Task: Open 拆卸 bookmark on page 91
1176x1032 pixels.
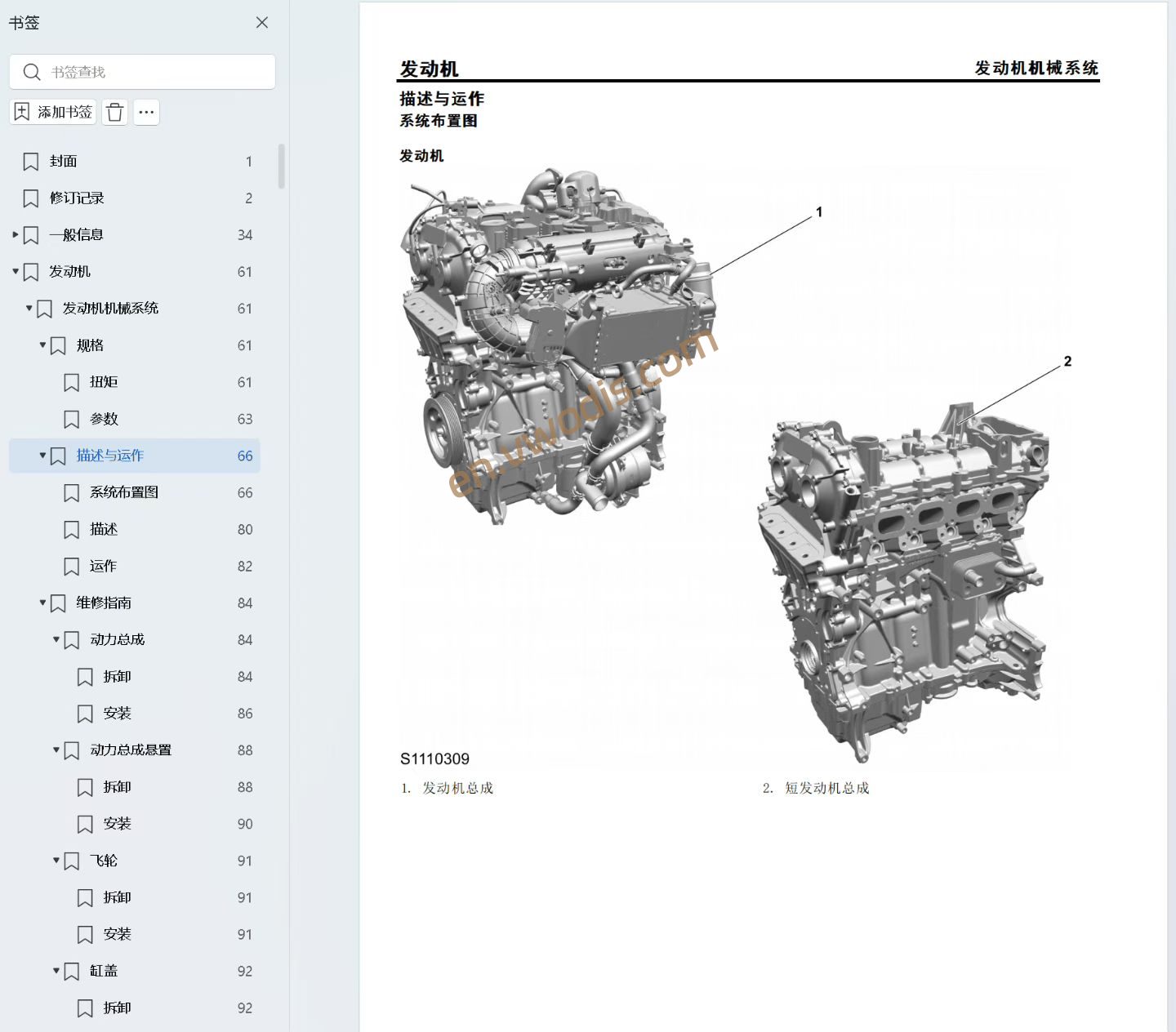Action: [x=118, y=897]
